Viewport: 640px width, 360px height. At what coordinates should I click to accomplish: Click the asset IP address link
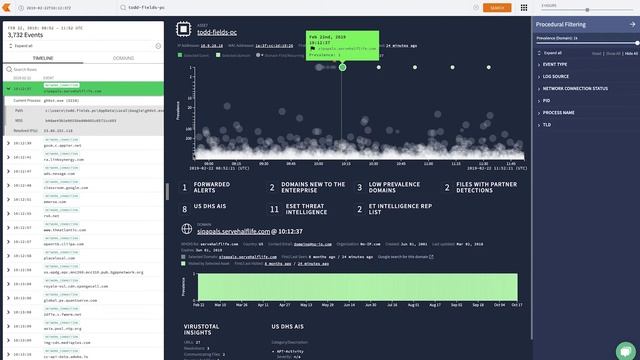[x=211, y=46]
